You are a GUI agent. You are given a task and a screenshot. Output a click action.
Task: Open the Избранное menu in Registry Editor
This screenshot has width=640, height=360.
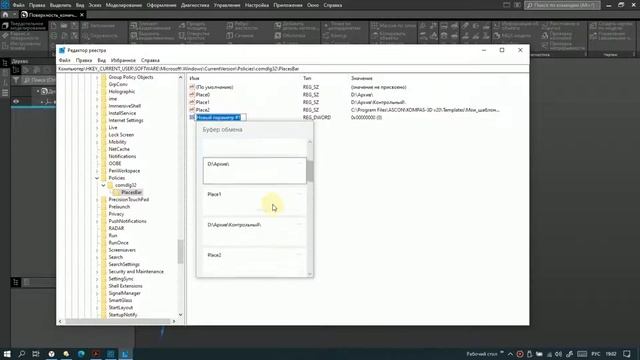coord(123,60)
